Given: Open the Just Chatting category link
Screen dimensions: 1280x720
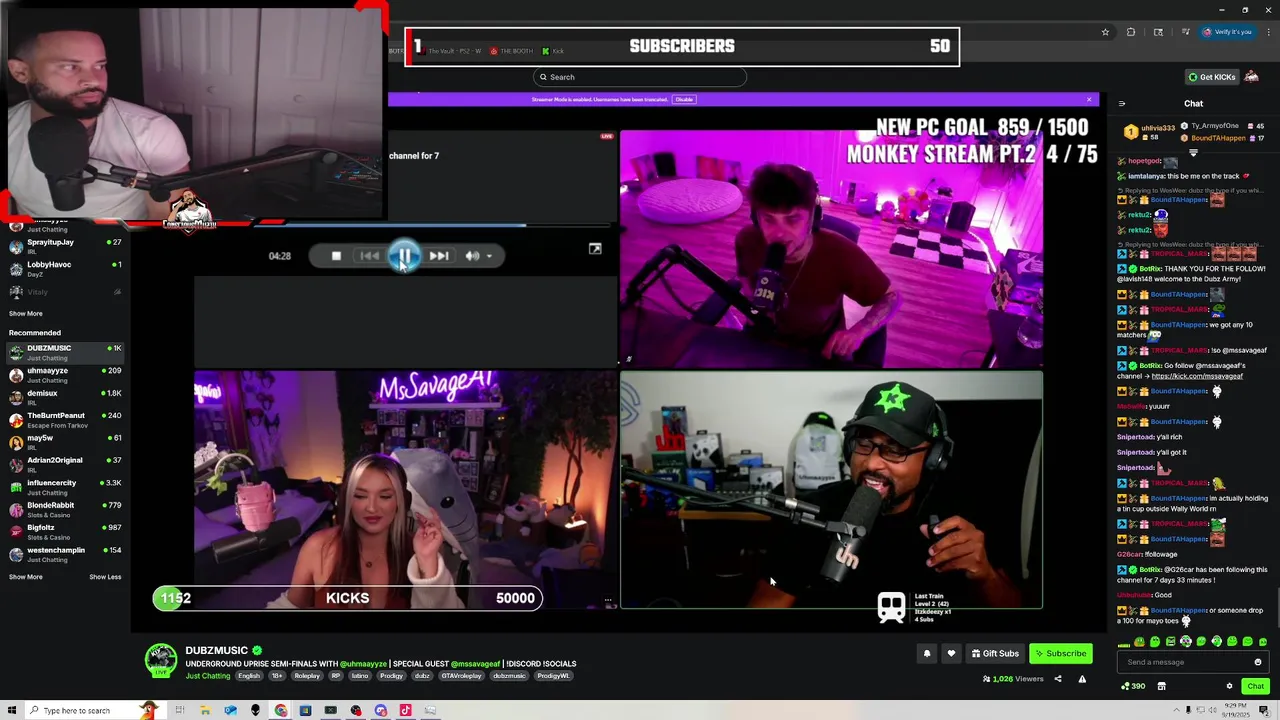Looking at the screenshot, I should point(207,676).
